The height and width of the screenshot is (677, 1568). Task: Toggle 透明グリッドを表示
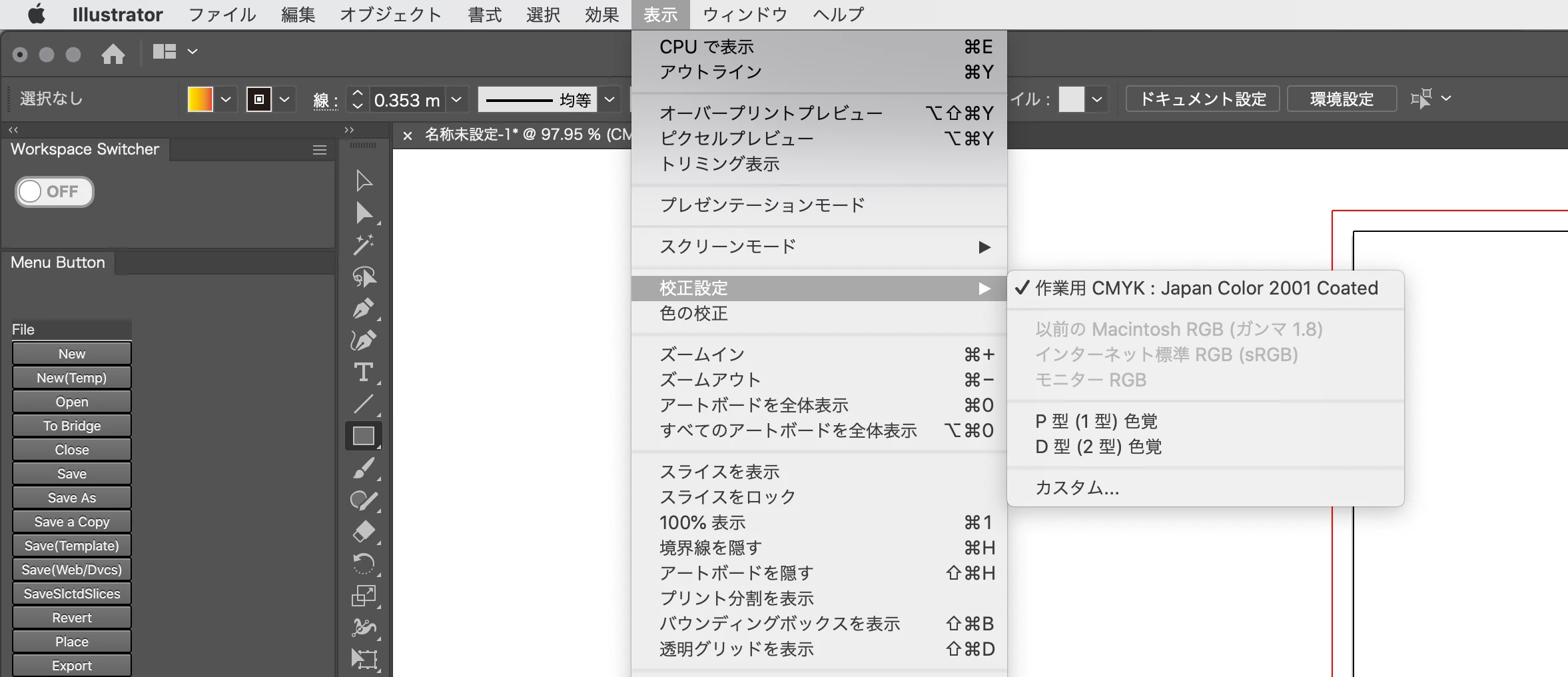click(x=819, y=649)
